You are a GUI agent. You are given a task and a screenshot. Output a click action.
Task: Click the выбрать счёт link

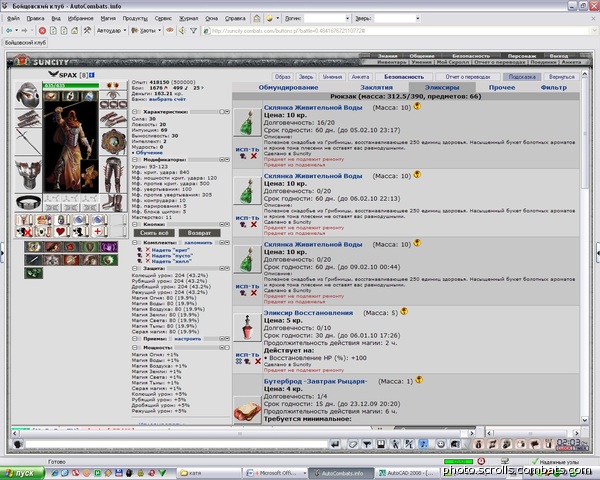[167, 99]
